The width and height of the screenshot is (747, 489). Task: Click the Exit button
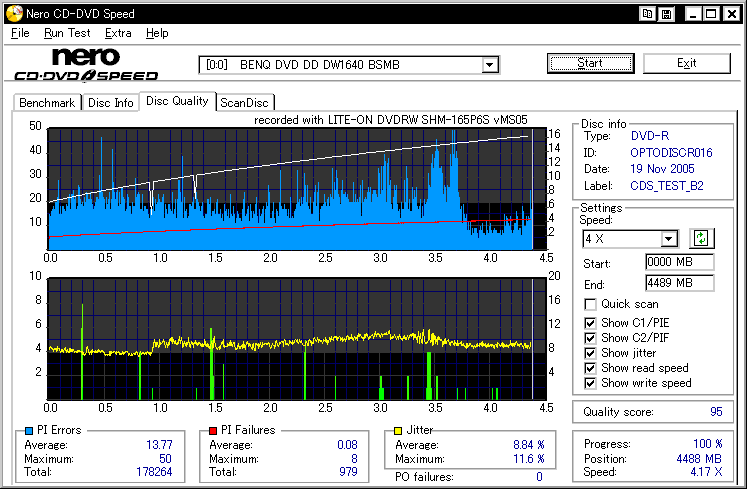[x=686, y=63]
